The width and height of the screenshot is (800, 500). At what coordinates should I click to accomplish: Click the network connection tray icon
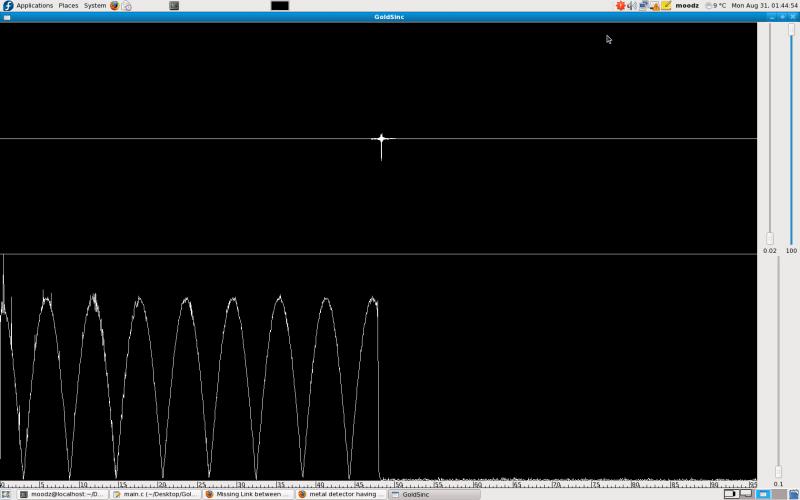pos(643,5)
